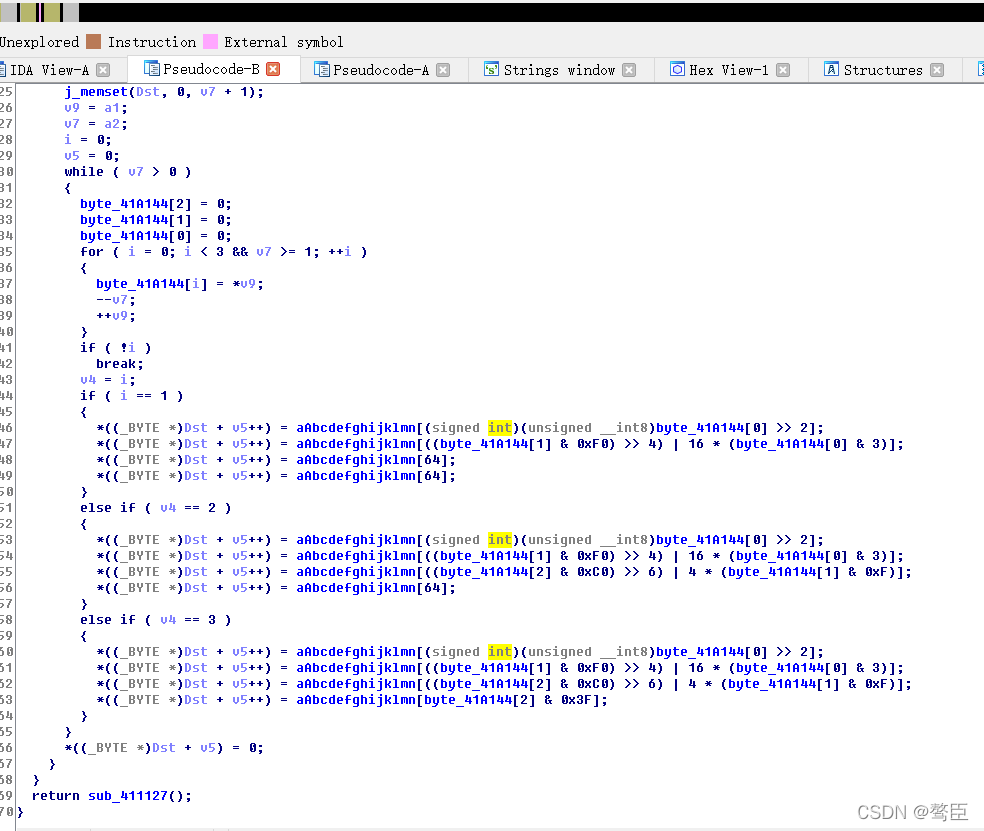Click the Strings window 's' icon
Viewport: 984px width, 831px height.
tap(490, 70)
